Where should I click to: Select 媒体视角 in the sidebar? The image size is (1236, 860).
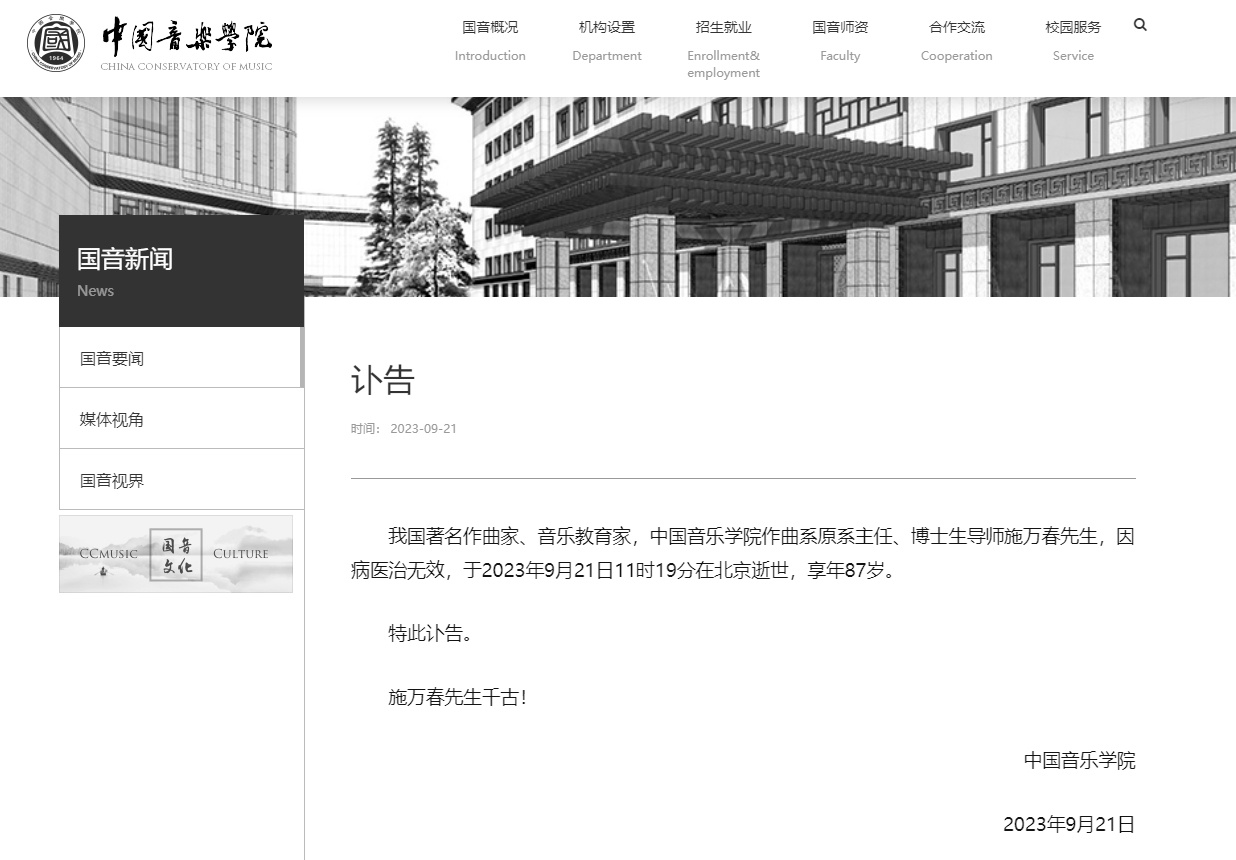tap(112, 419)
